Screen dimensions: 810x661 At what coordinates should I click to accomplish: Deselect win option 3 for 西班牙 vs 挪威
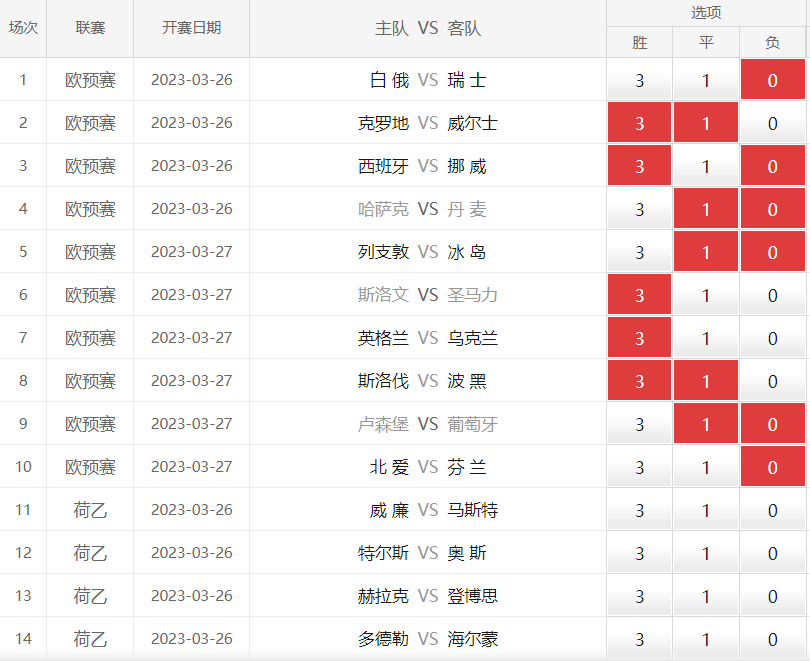coord(640,166)
